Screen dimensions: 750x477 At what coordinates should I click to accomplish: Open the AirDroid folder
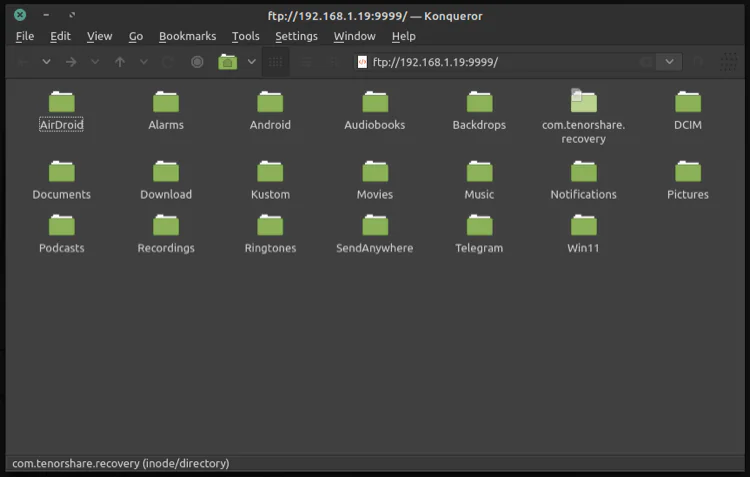pos(61,111)
